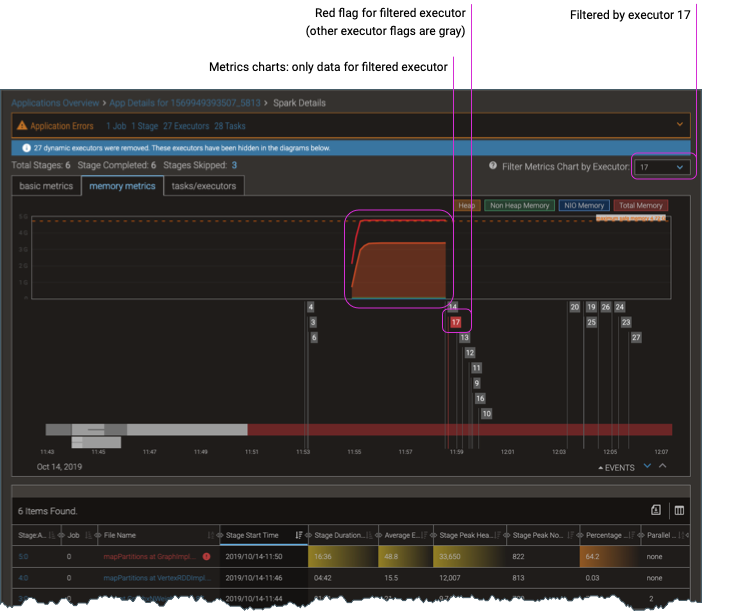Click red error icon on GraphImpl row

click(206, 556)
